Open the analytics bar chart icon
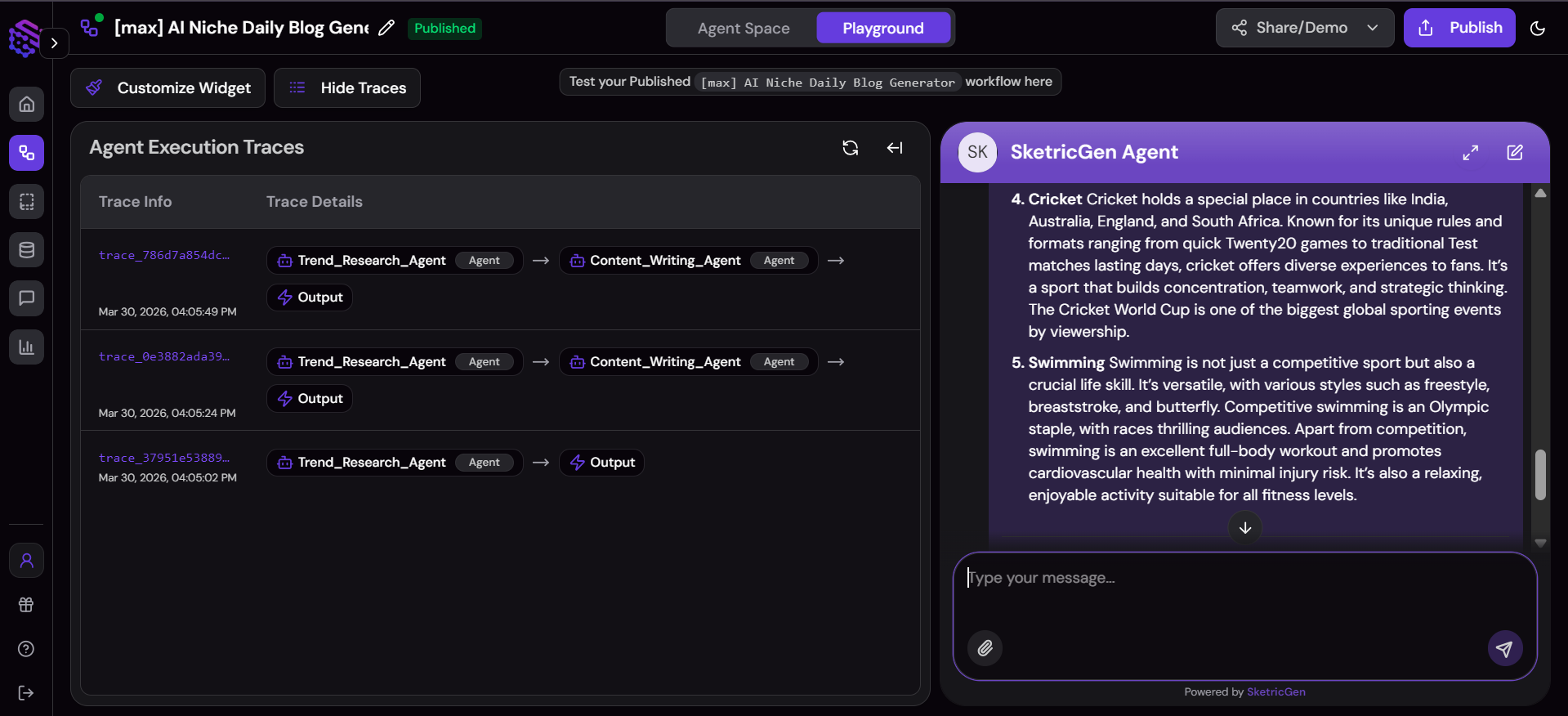Image resolution: width=1568 pixels, height=716 pixels. 26,347
